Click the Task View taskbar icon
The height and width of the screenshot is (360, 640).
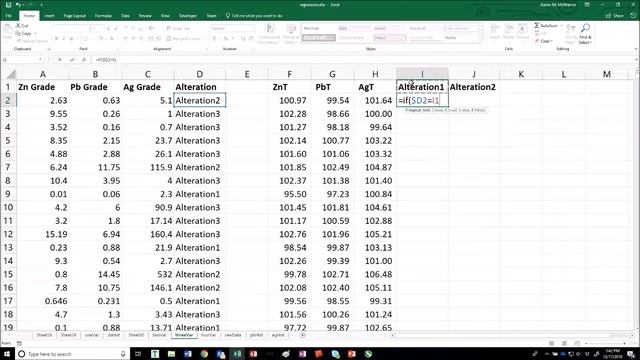(x=138, y=354)
